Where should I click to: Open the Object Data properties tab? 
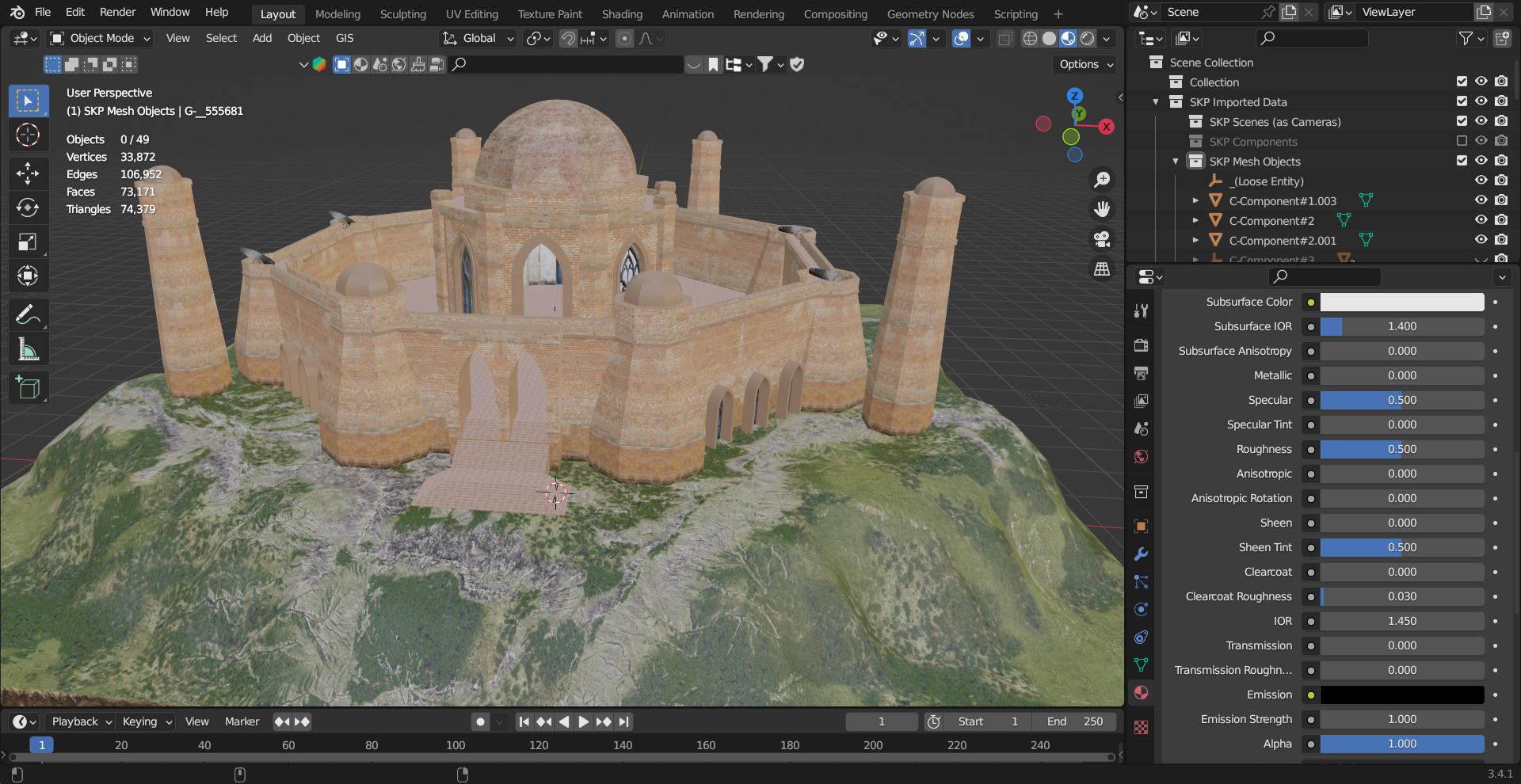click(1141, 665)
